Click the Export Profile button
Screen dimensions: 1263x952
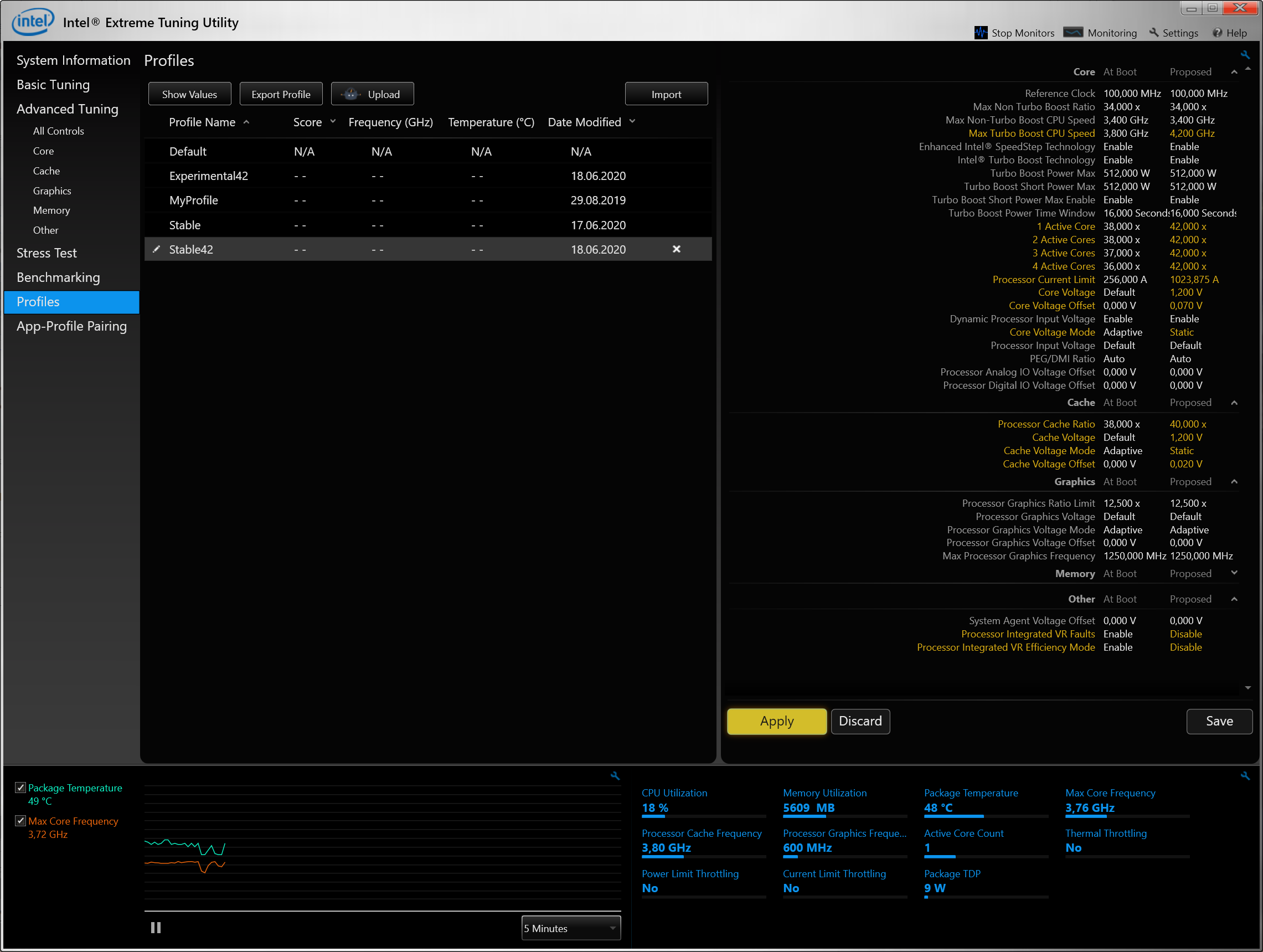tap(280, 94)
